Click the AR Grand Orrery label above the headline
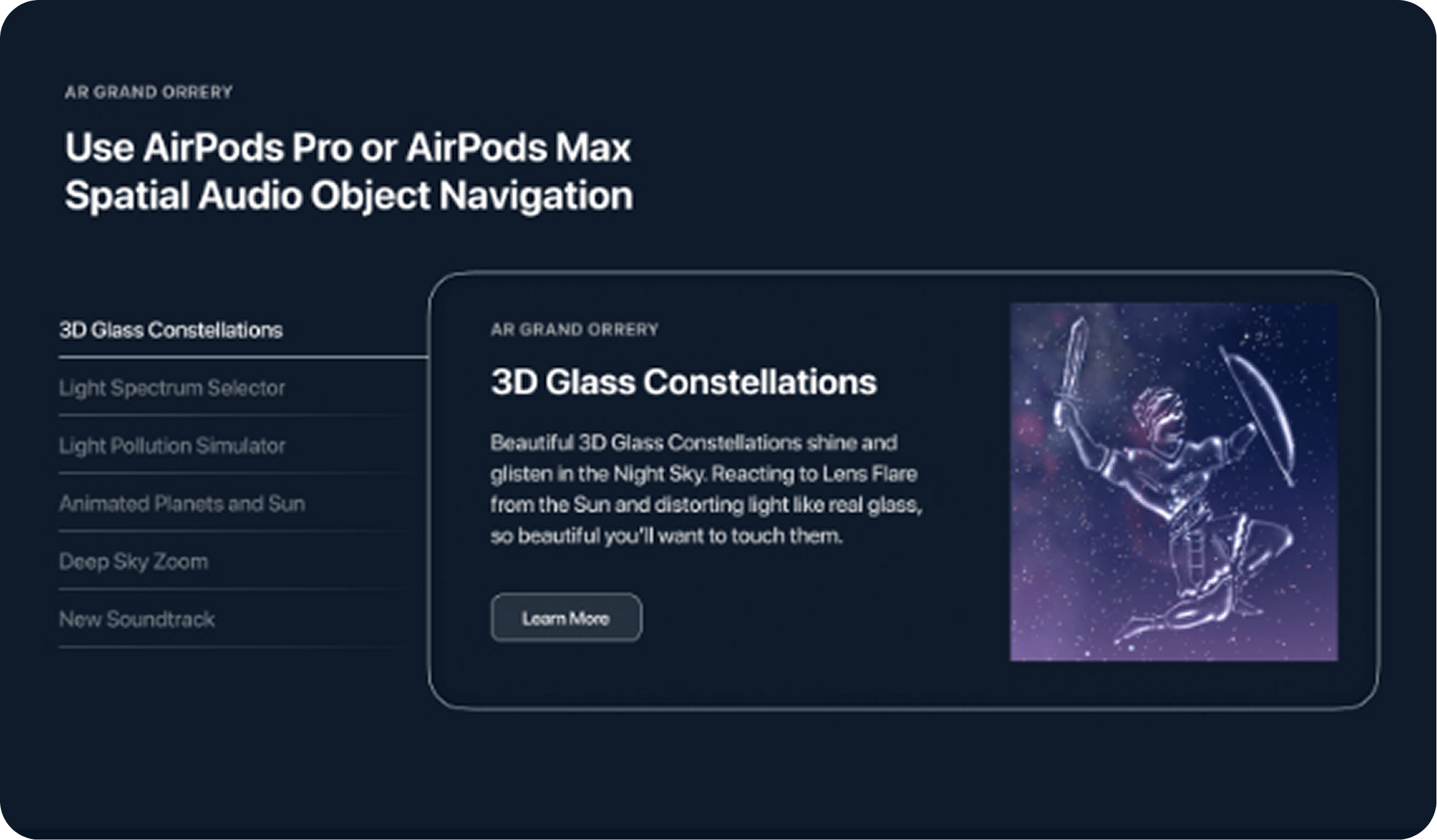Screen dimensions: 1437x840 pos(149,93)
